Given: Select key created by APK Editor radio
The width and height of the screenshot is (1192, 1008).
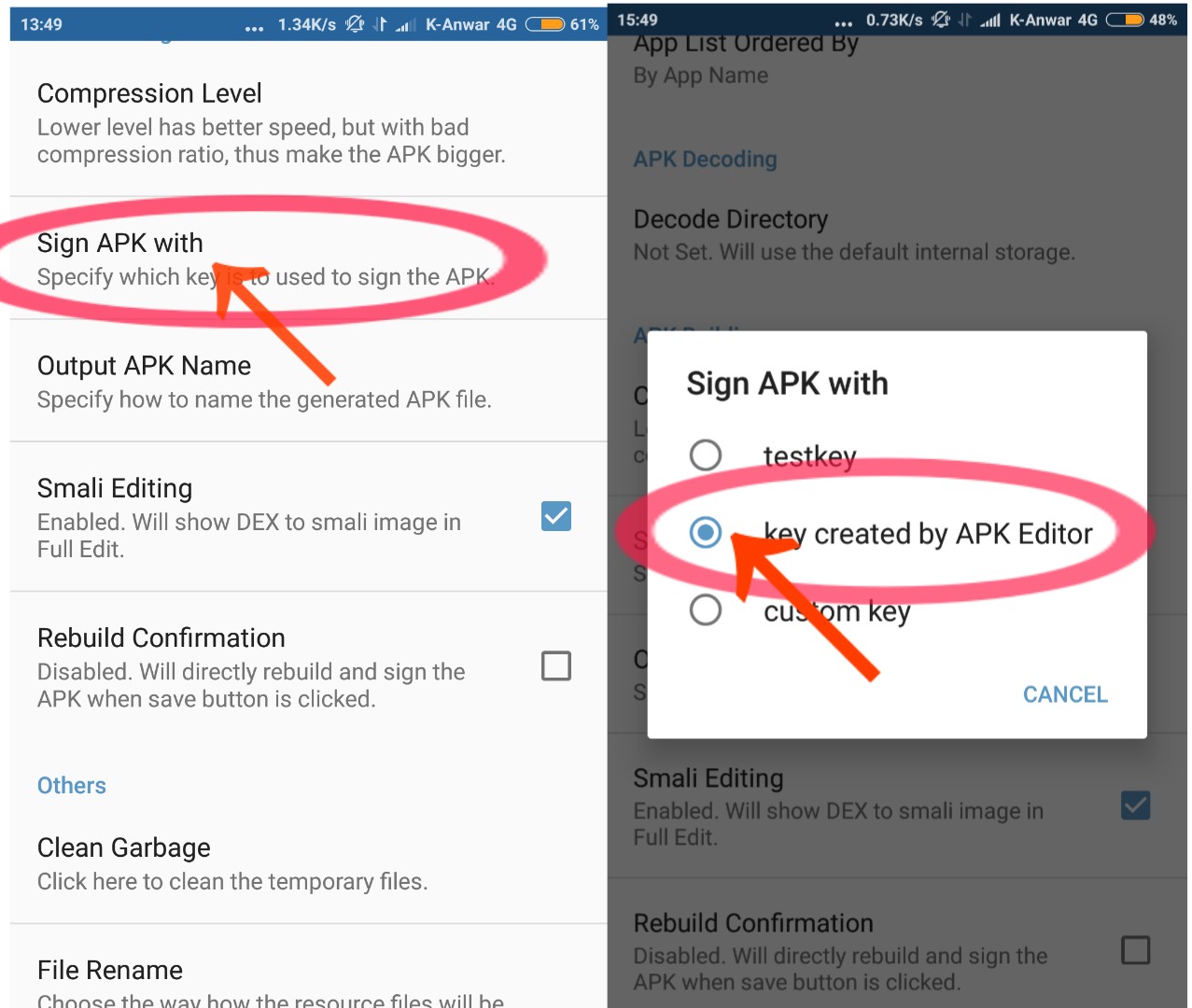Looking at the screenshot, I should [x=706, y=533].
